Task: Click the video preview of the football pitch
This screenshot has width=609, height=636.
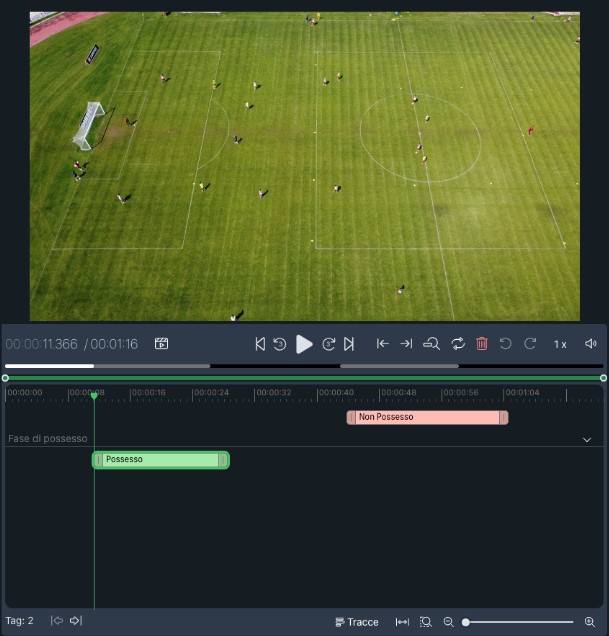Action: (305, 166)
